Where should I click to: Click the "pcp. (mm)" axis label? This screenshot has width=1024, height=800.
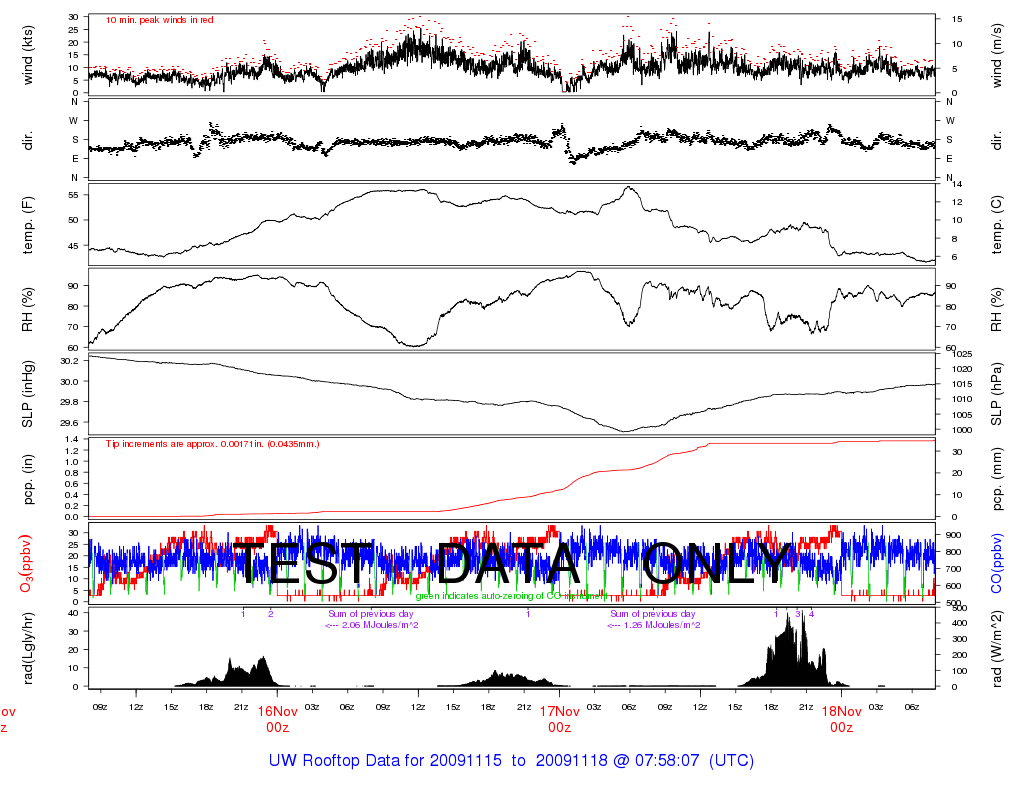[x=996, y=479]
